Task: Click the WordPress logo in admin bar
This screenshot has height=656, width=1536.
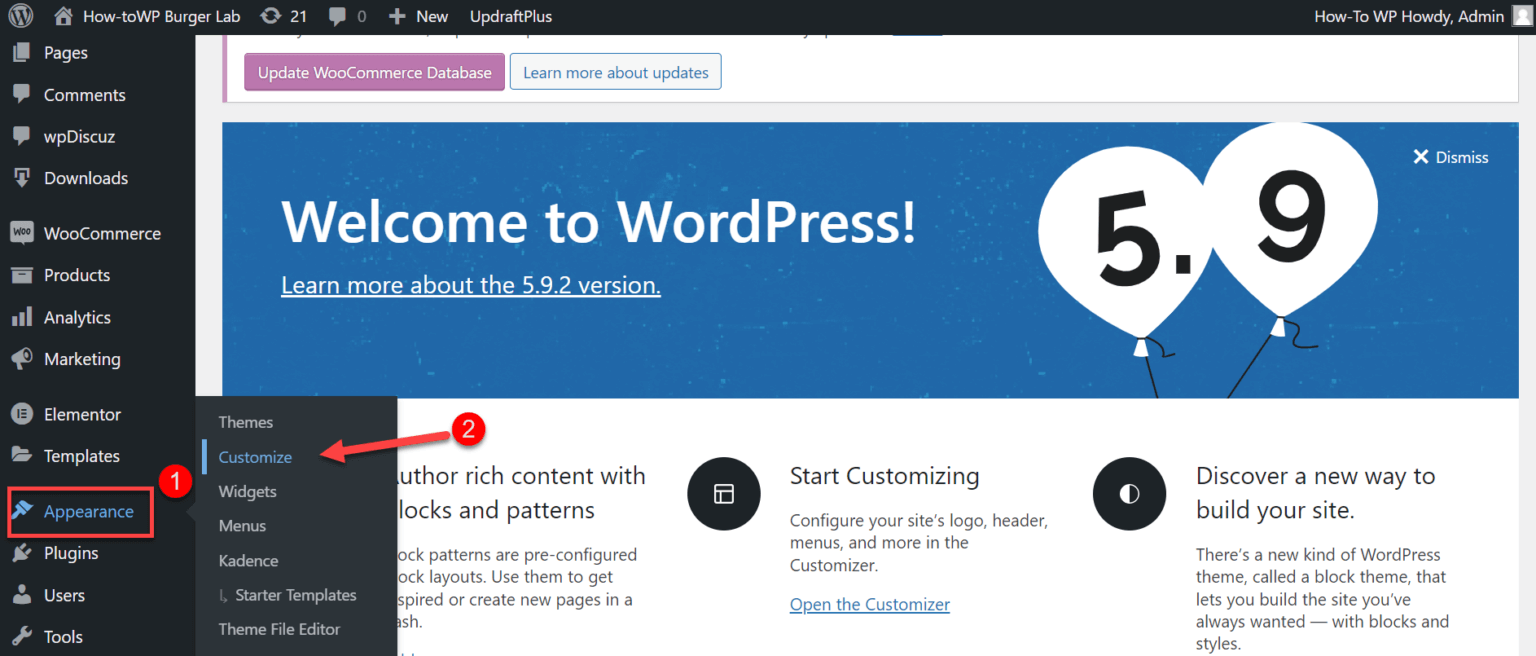Action: tap(21, 16)
